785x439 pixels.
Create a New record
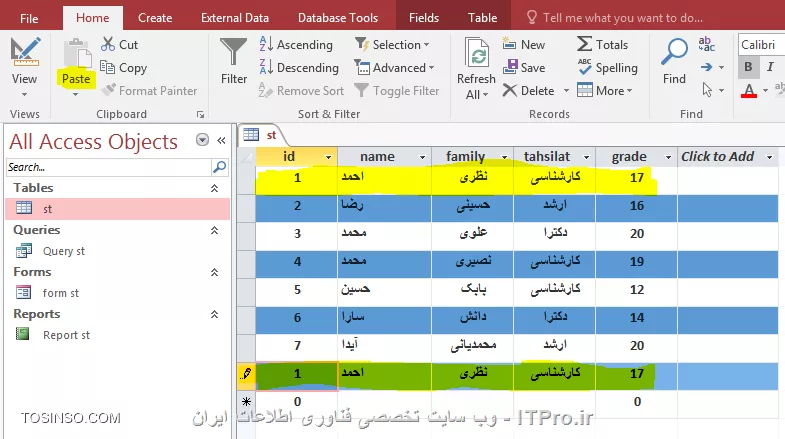523,45
